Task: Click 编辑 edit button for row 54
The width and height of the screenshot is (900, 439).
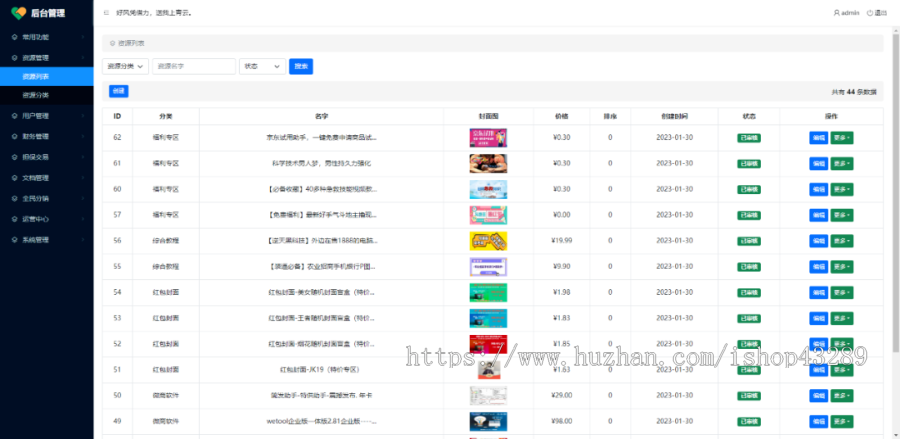Action: [818, 293]
